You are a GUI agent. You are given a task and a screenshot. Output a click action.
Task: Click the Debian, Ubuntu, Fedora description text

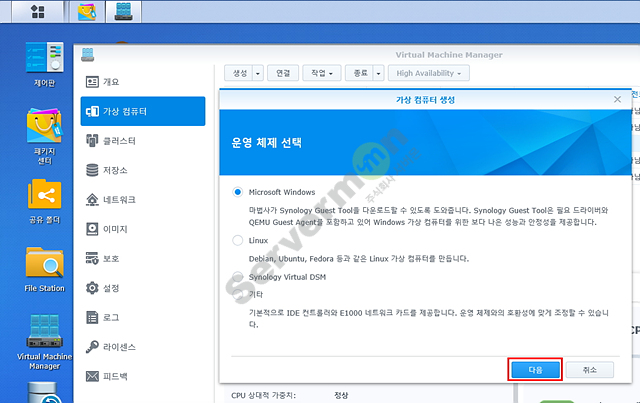359,258
